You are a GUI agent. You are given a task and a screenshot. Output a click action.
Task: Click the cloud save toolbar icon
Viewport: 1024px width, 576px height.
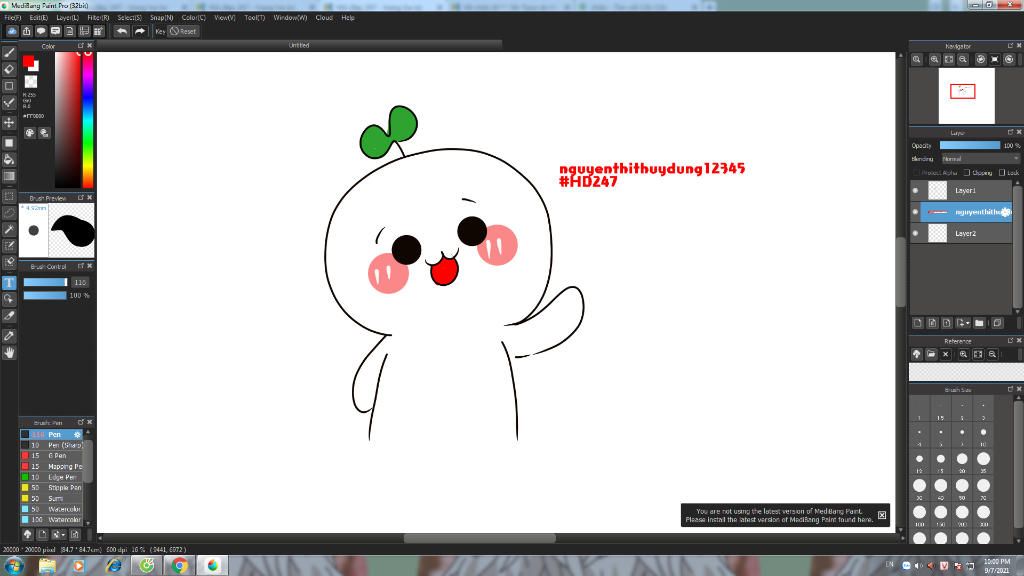12,31
